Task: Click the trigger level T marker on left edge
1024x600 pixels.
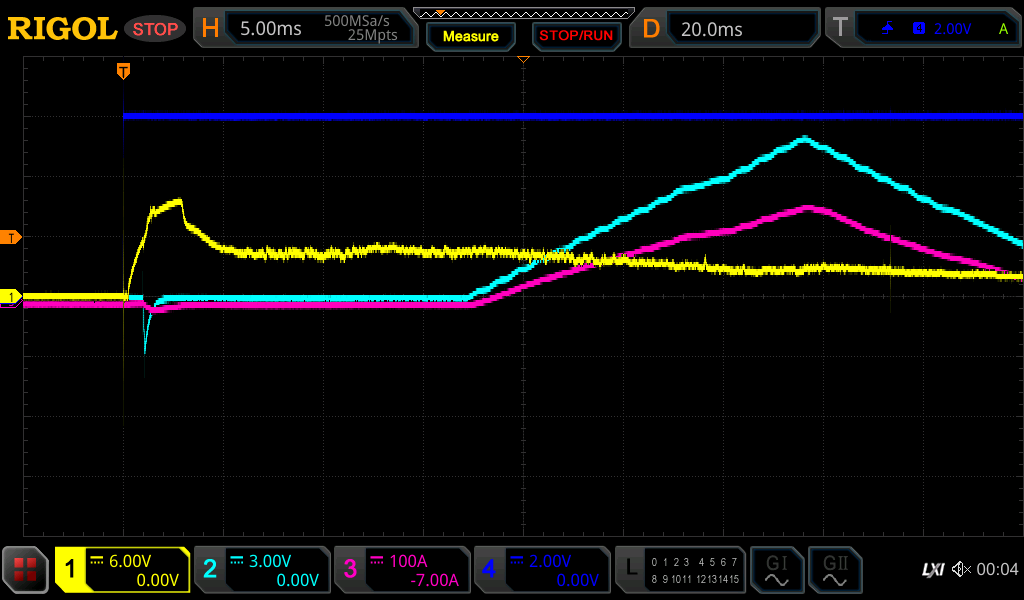Action: pos(11,237)
